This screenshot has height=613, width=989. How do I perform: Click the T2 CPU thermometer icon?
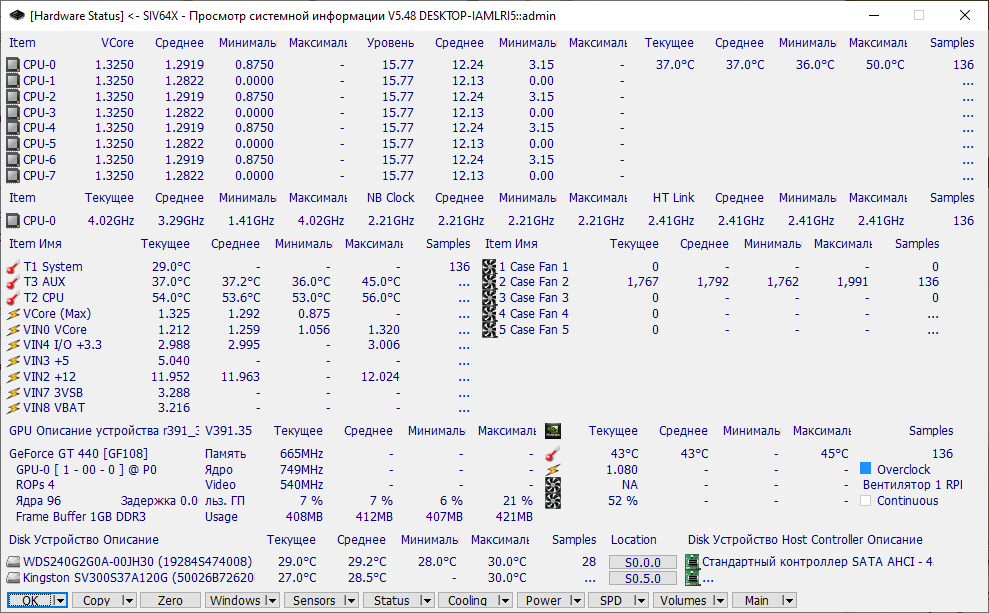(x=13, y=298)
